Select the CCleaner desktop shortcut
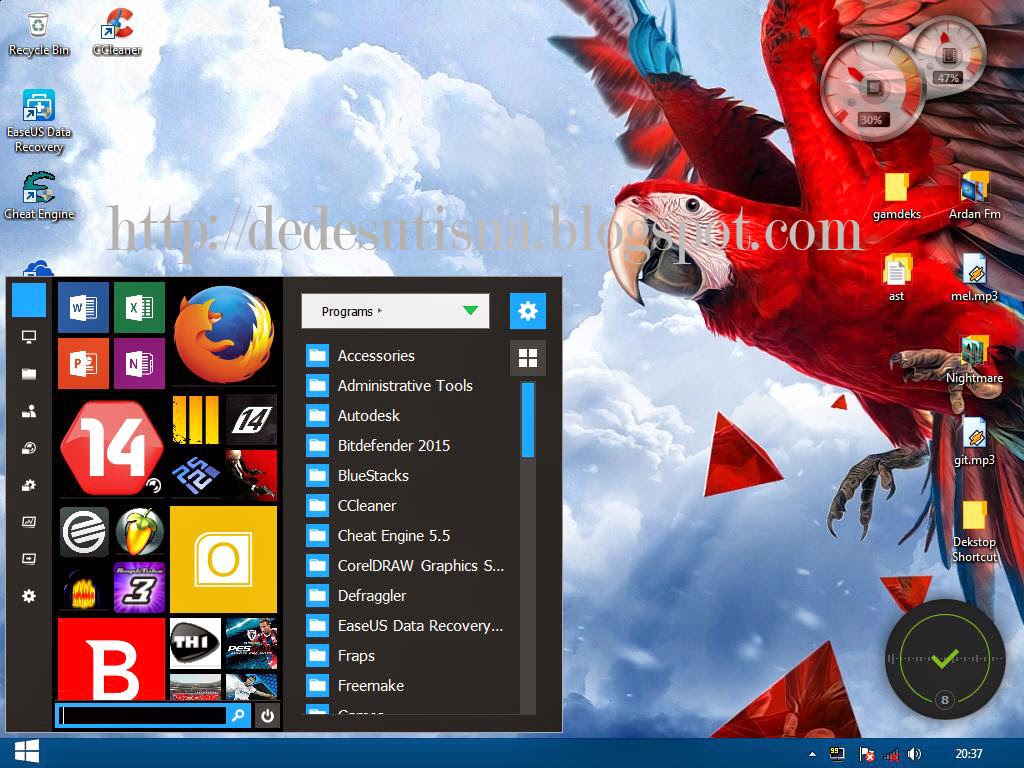The width and height of the screenshot is (1024, 768). 118,33
